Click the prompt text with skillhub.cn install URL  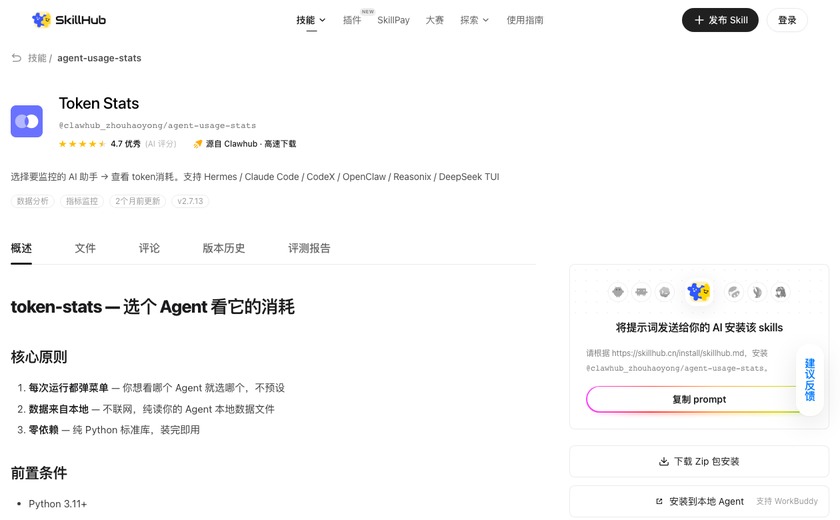pos(677,360)
